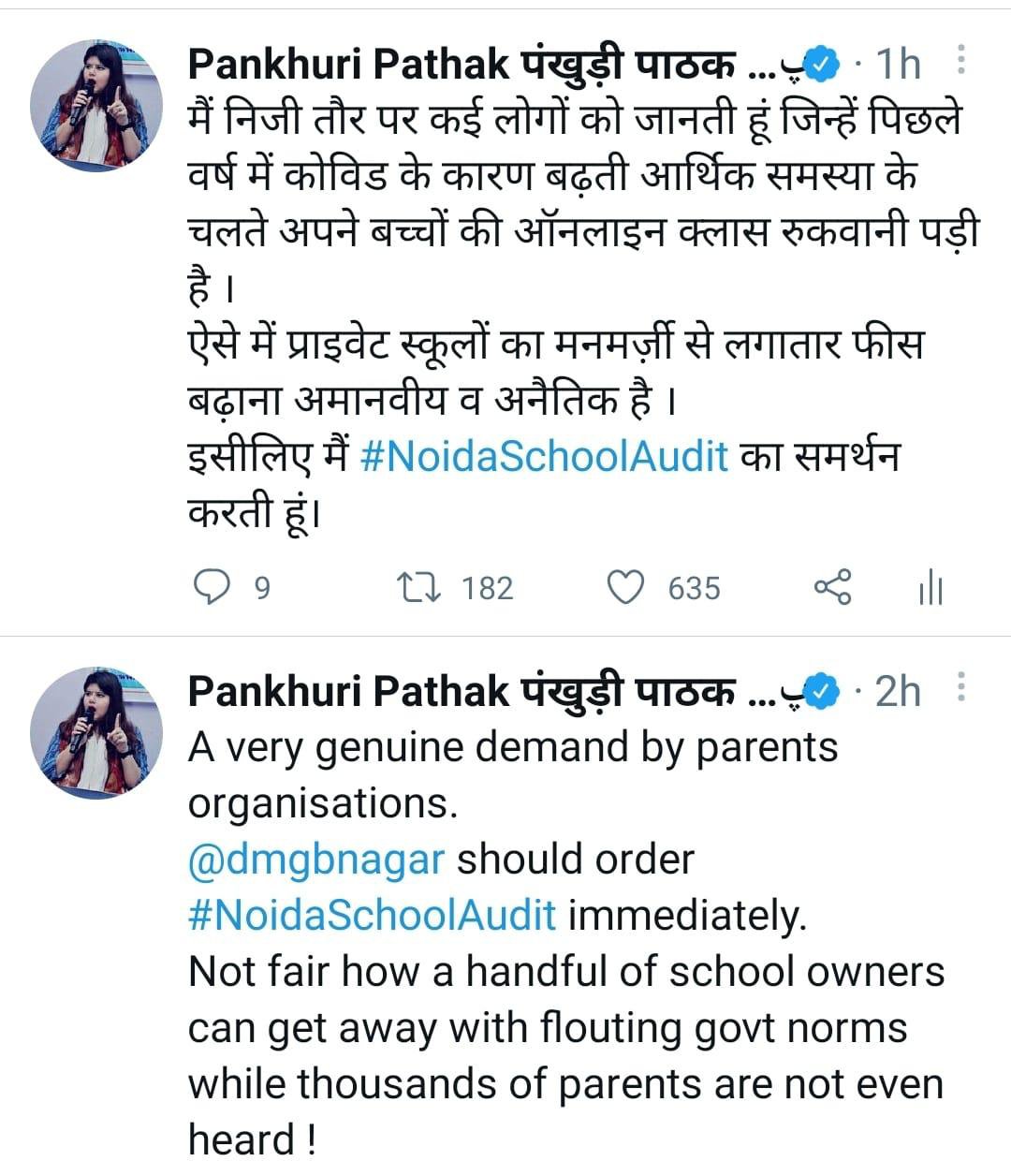
Task: Tap share icon on first tweet
Action: point(832,588)
